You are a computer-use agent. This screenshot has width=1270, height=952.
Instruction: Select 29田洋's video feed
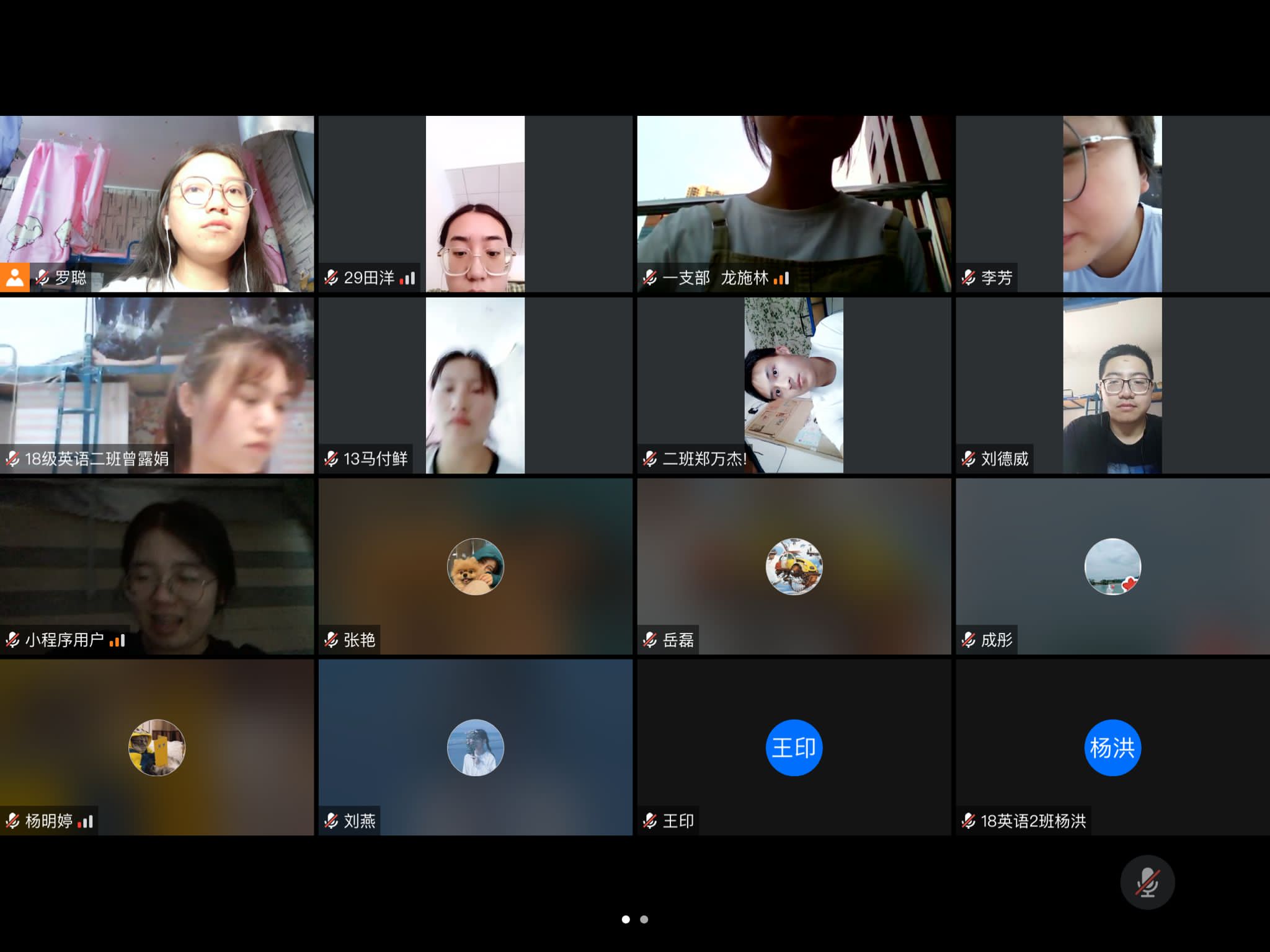[476, 204]
